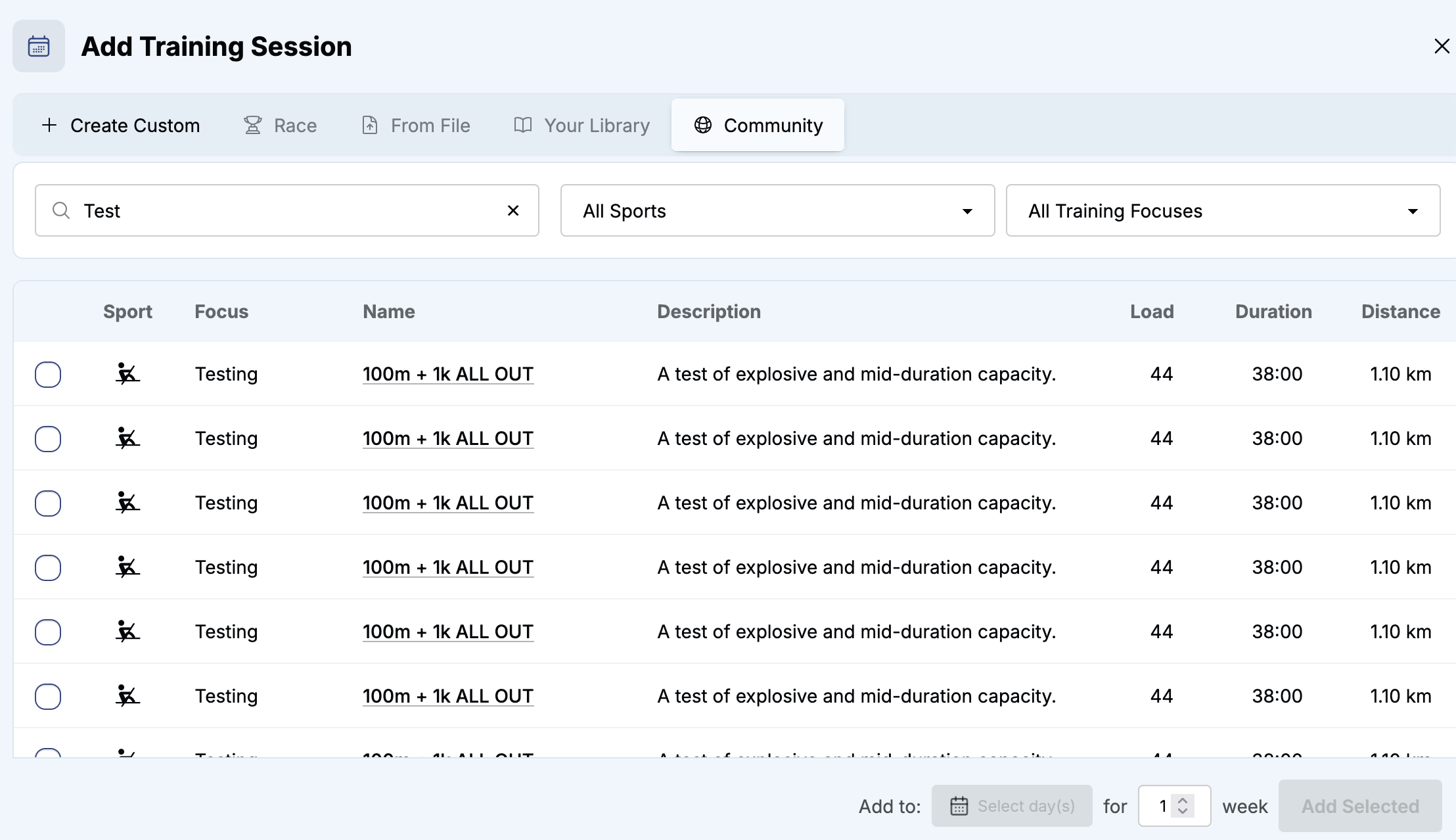Close the Add Training Session dialog
The height and width of the screenshot is (840, 1456).
point(1442,46)
